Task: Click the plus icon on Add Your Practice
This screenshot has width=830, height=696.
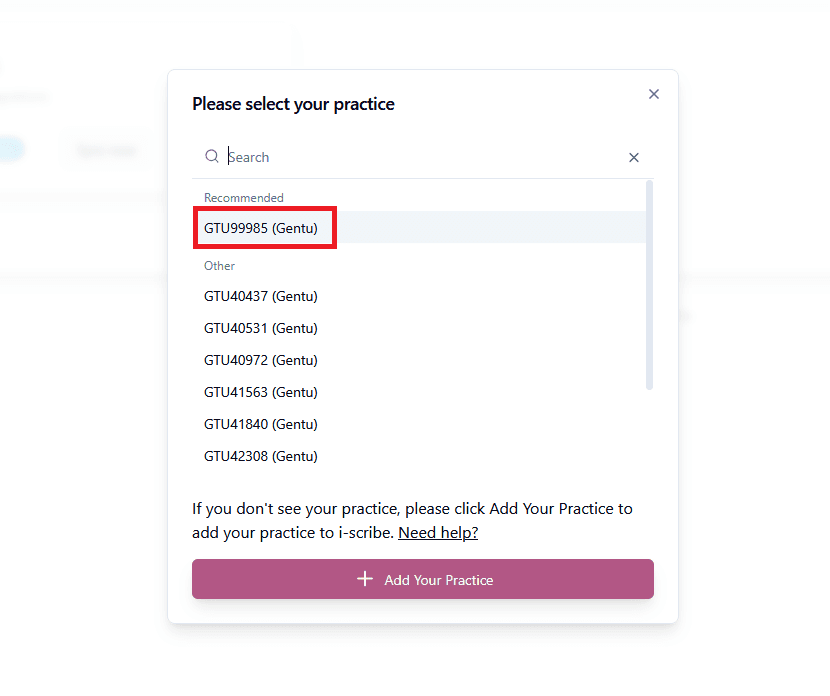Action: coord(365,579)
